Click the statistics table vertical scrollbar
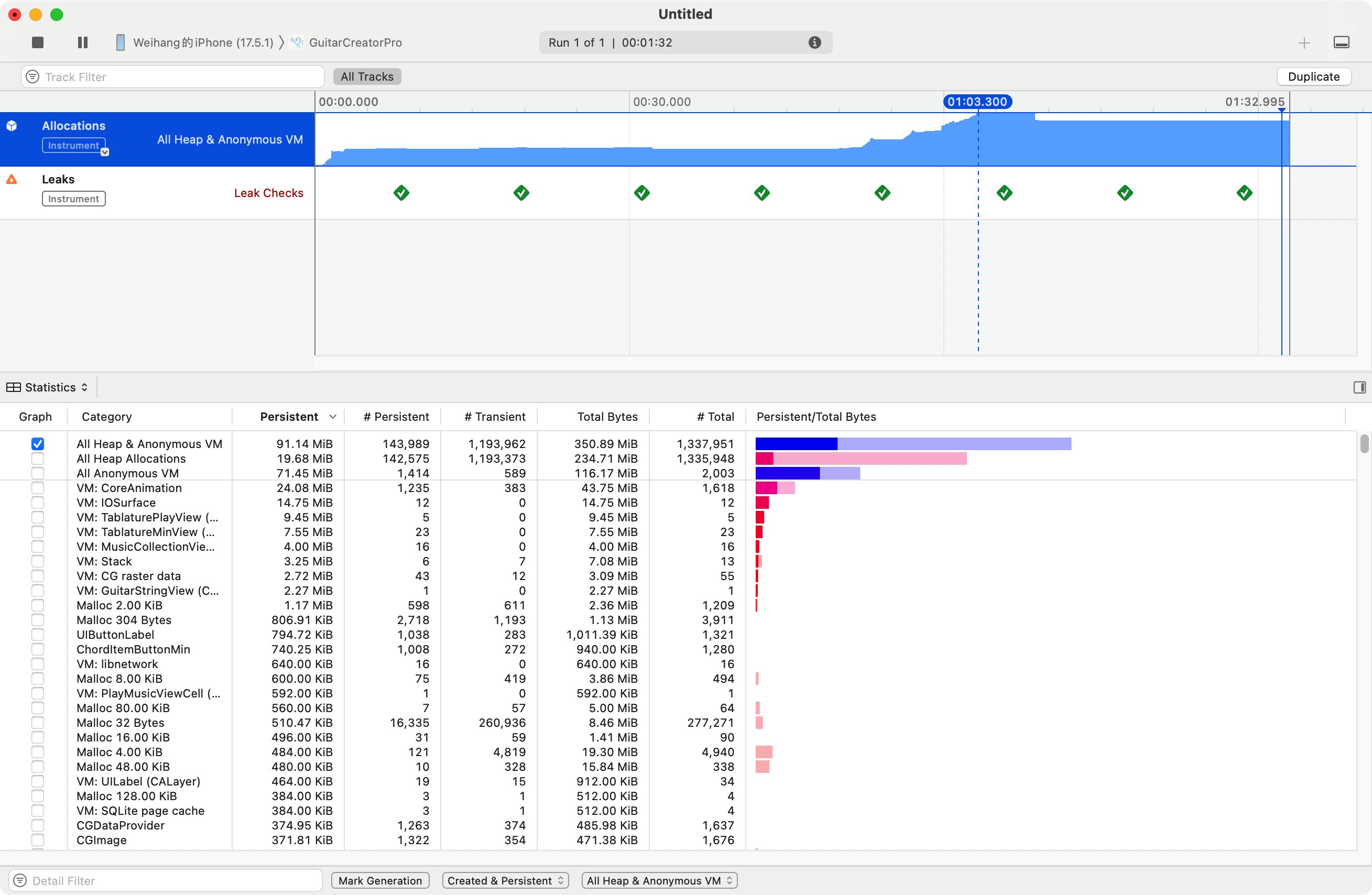The width and height of the screenshot is (1372, 895). click(x=1364, y=444)
